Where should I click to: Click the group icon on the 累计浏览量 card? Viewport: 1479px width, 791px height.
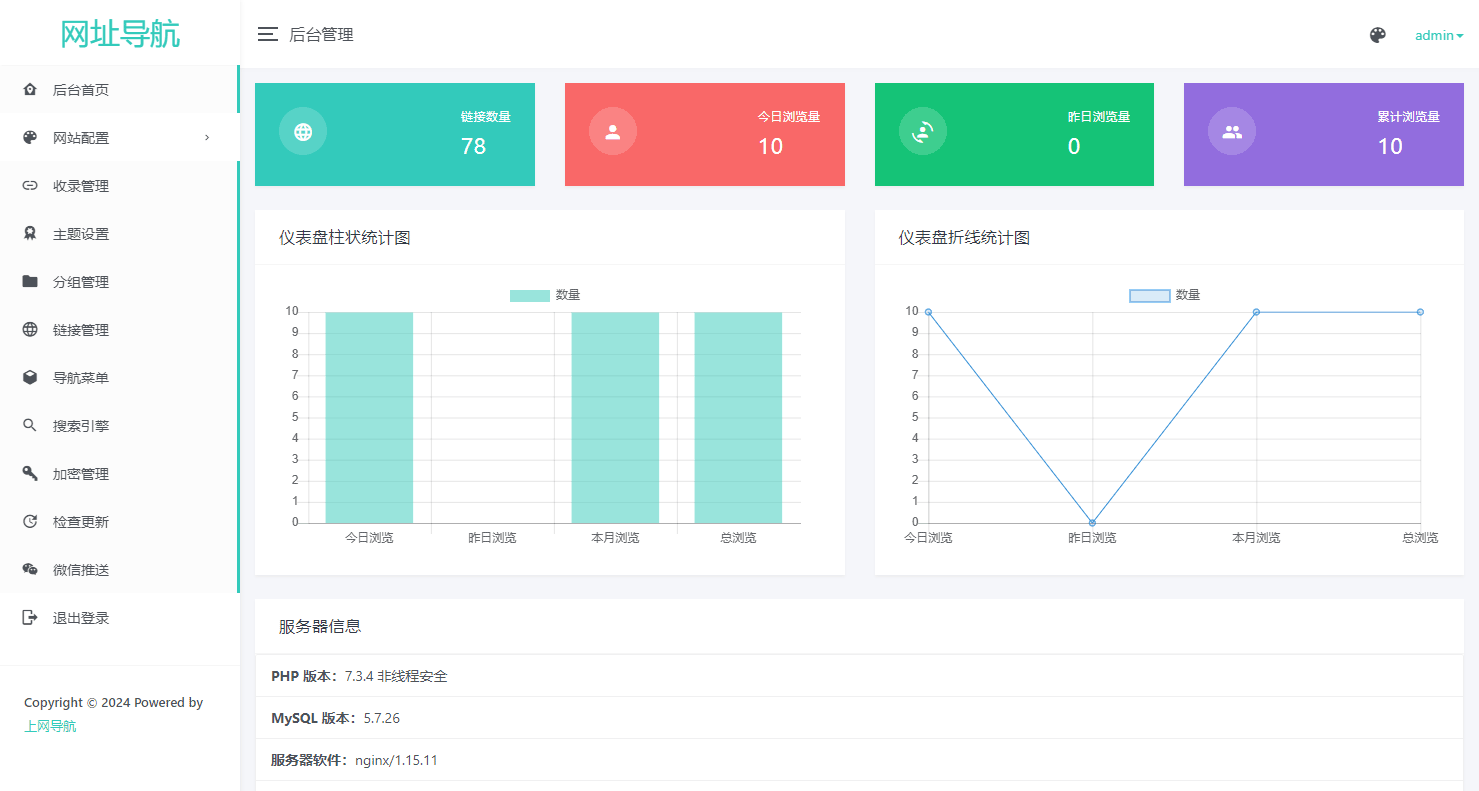tap(1232, 131)
